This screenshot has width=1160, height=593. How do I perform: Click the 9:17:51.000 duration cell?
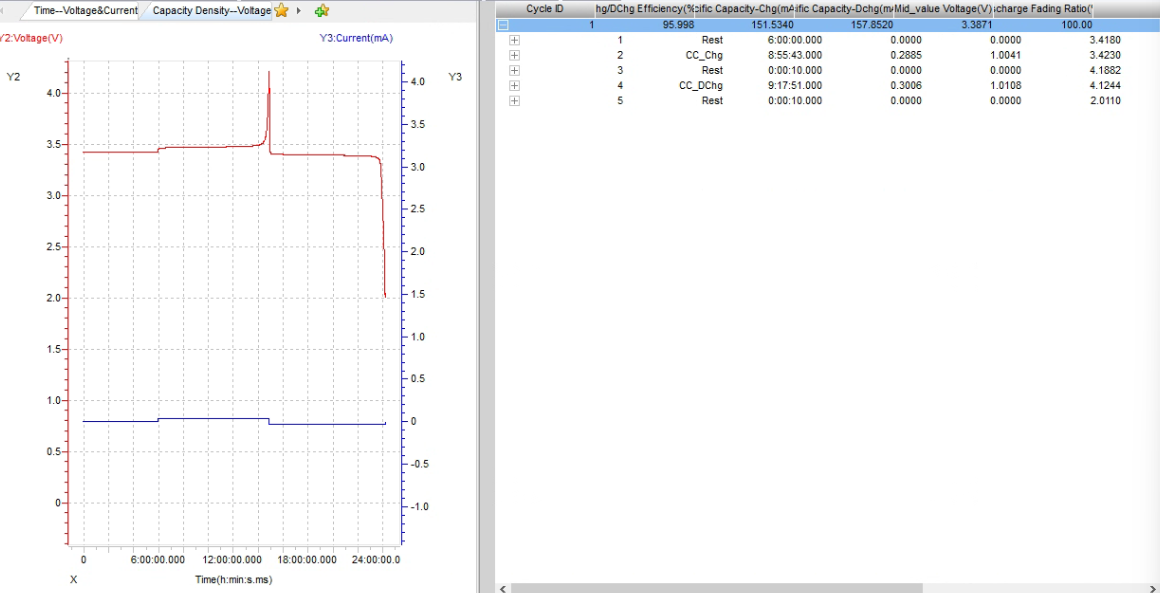[x=795, y=85]
